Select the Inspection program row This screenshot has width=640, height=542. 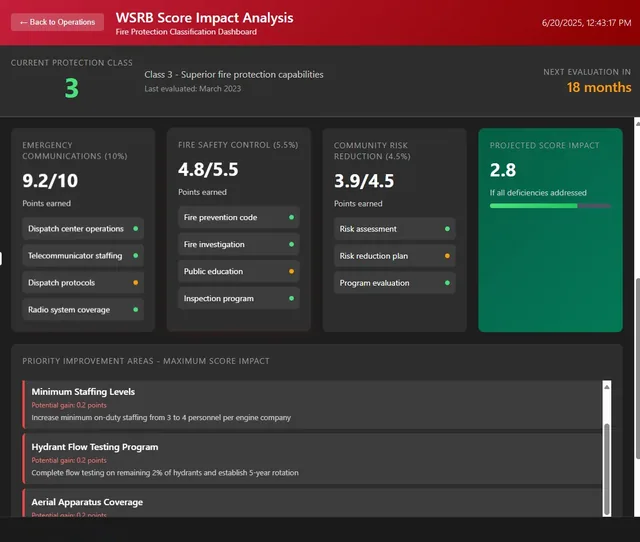click(x=239, y=298)
